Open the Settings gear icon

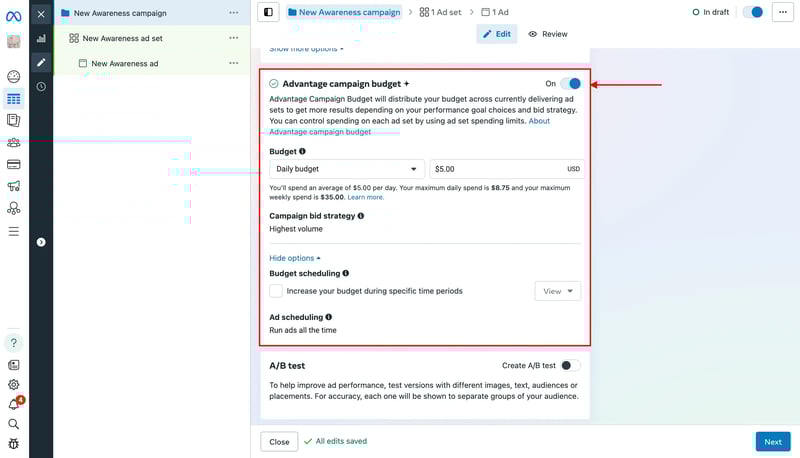click(x=14, y=385)
